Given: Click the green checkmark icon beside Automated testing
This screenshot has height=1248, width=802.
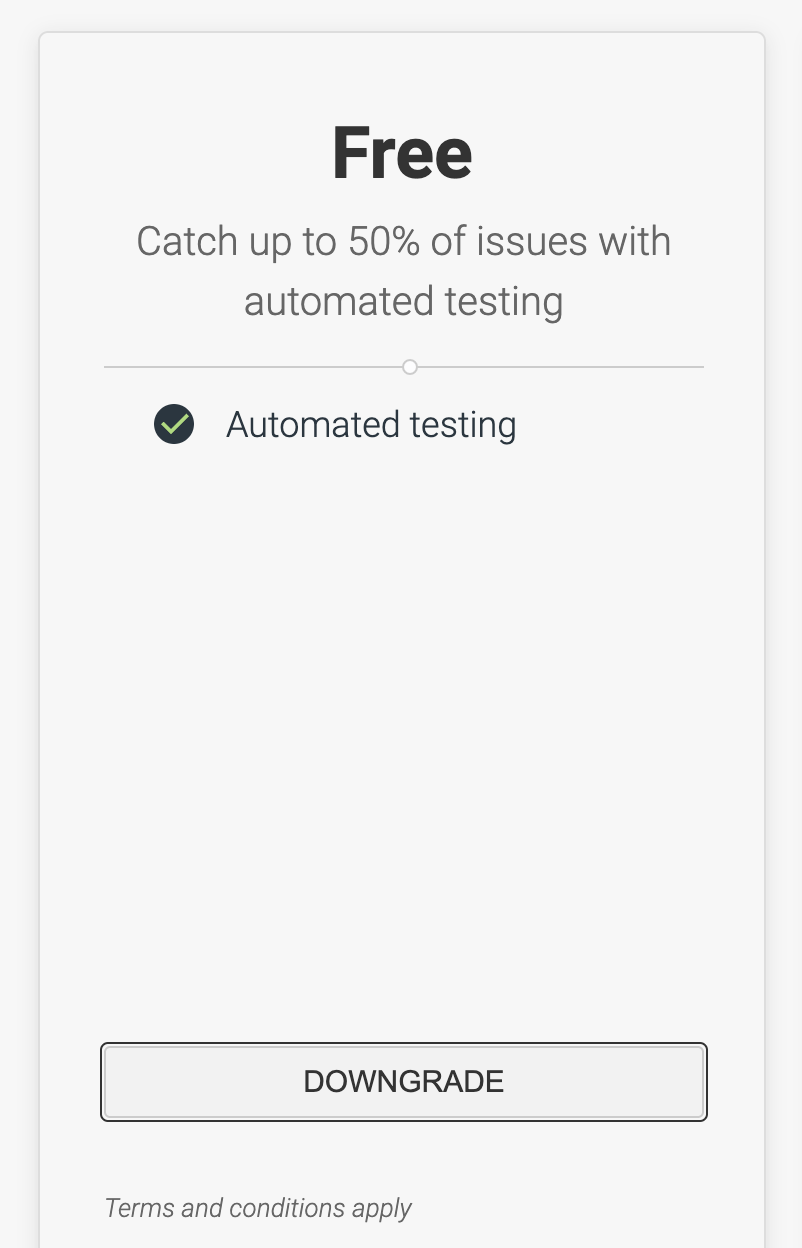Looking at the screenshot, I should tap(174, 425).
